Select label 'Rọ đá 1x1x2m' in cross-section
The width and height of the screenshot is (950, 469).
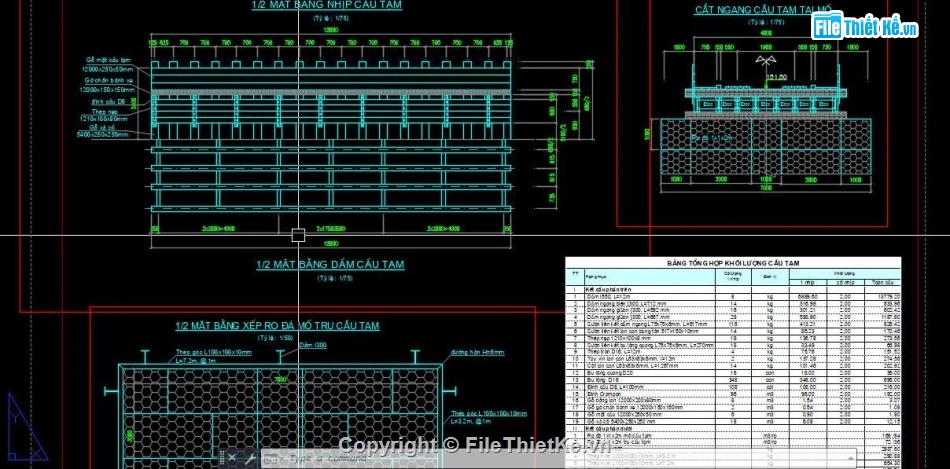711,138
